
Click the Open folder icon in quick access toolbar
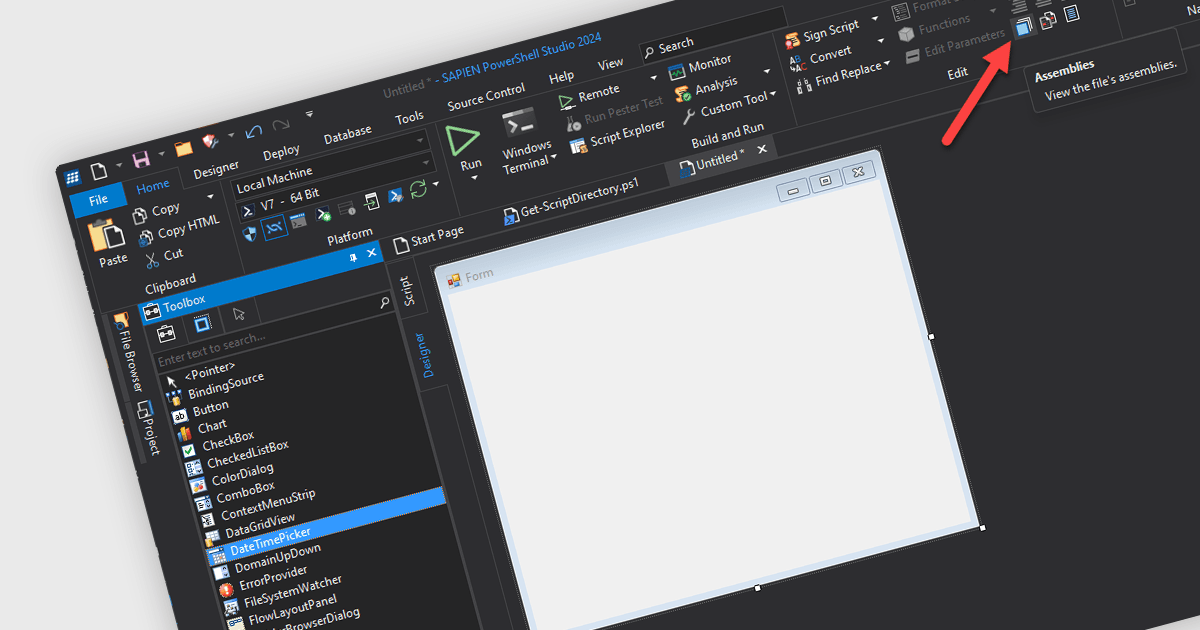184,148
